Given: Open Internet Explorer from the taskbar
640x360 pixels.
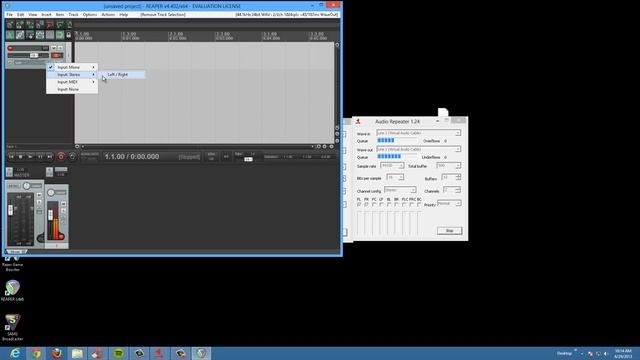Looking at the screenshot, I should tap(16, 353).
